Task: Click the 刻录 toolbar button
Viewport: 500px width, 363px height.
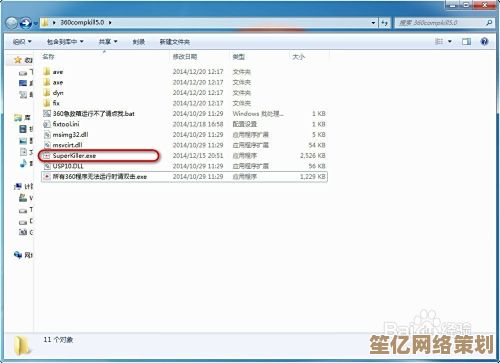Action: (x=139, y=42)
